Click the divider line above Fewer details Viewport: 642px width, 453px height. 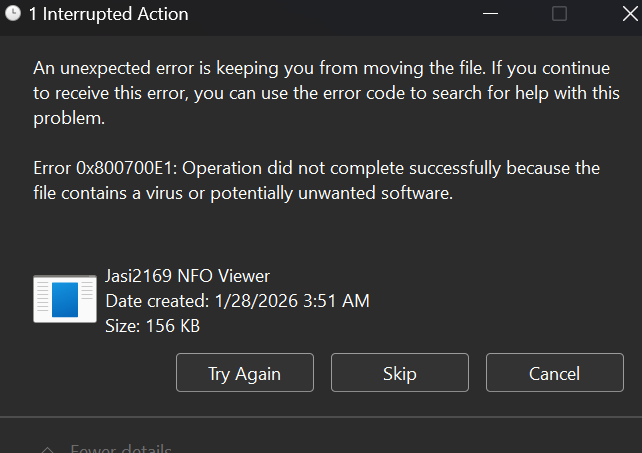[320, 417]
